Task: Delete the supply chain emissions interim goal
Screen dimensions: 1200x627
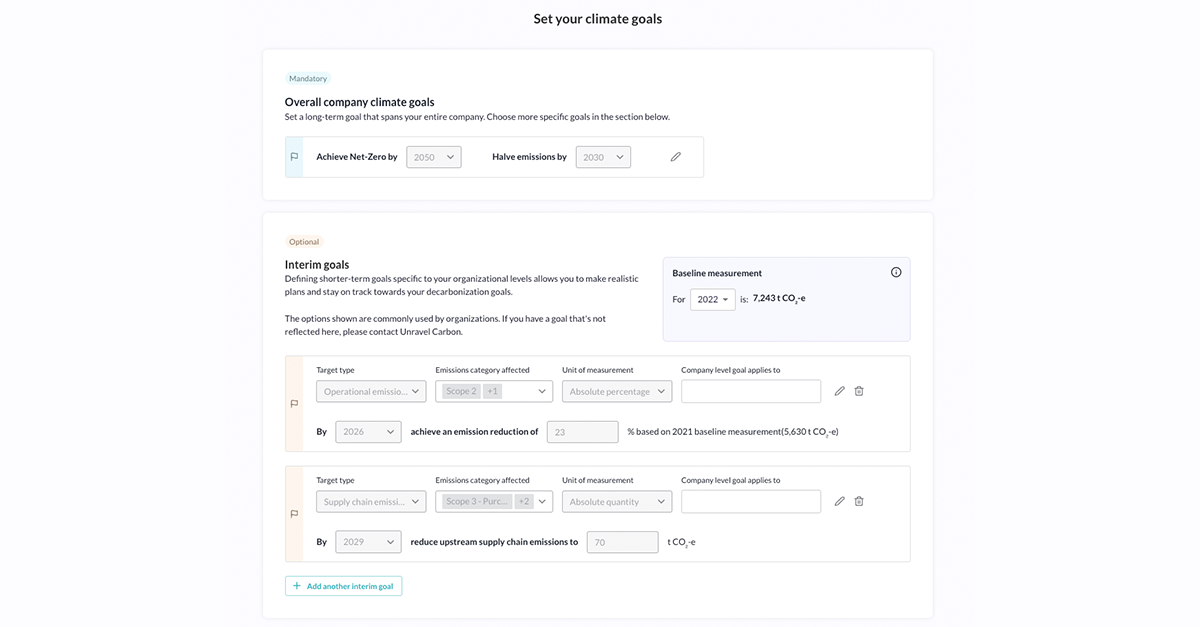Action: [x=859, y=501]
